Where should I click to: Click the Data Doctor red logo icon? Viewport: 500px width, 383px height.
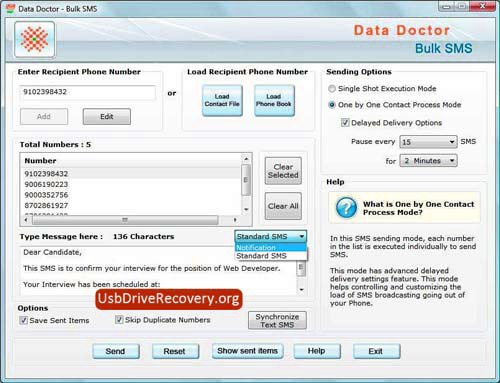tap(35, 39)
